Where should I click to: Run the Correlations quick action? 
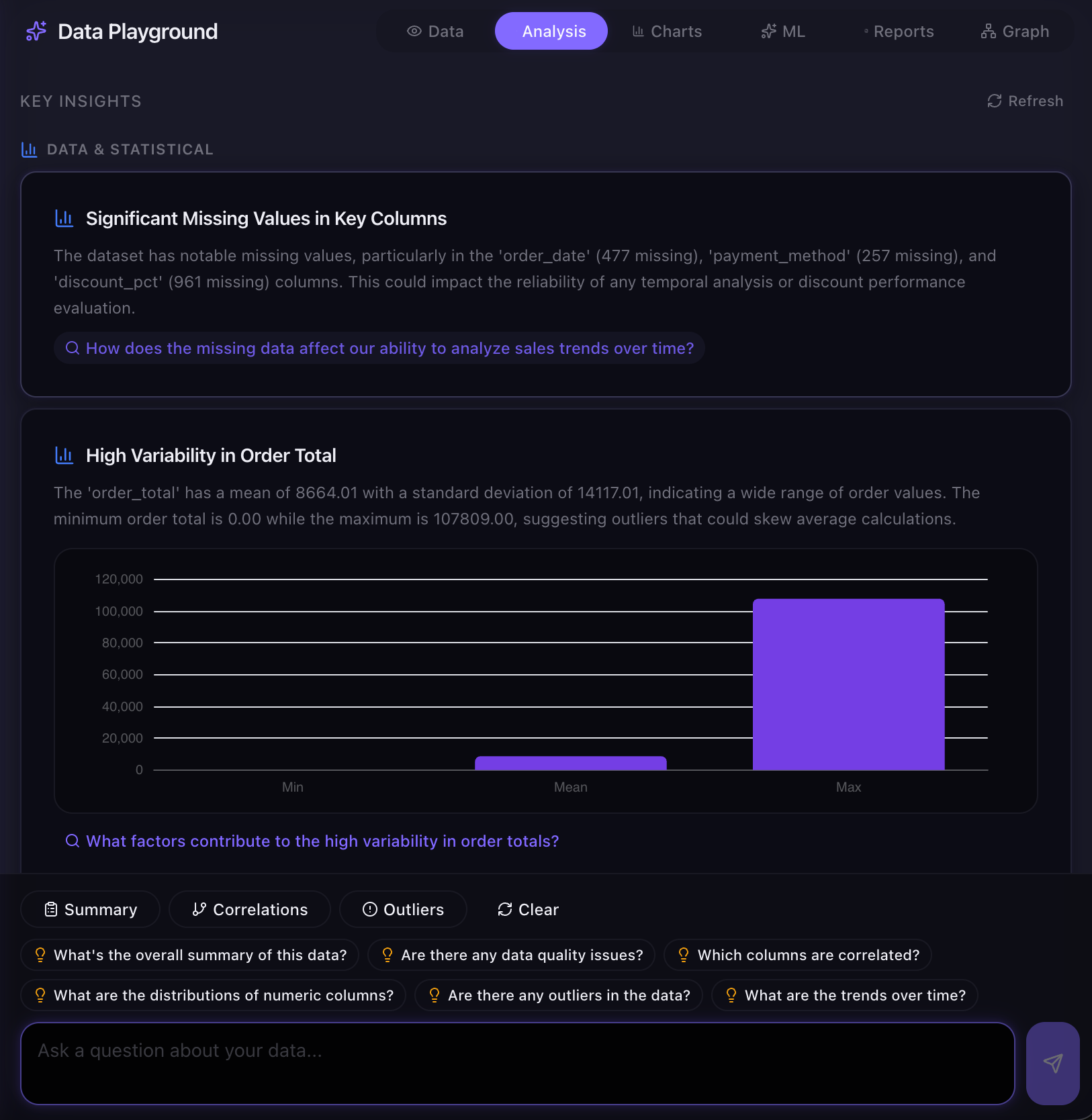click(x=250, y=909)
